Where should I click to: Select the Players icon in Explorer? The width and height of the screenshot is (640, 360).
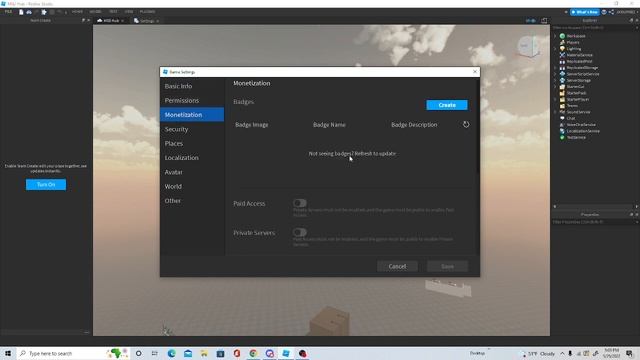[x=562, y=42]
